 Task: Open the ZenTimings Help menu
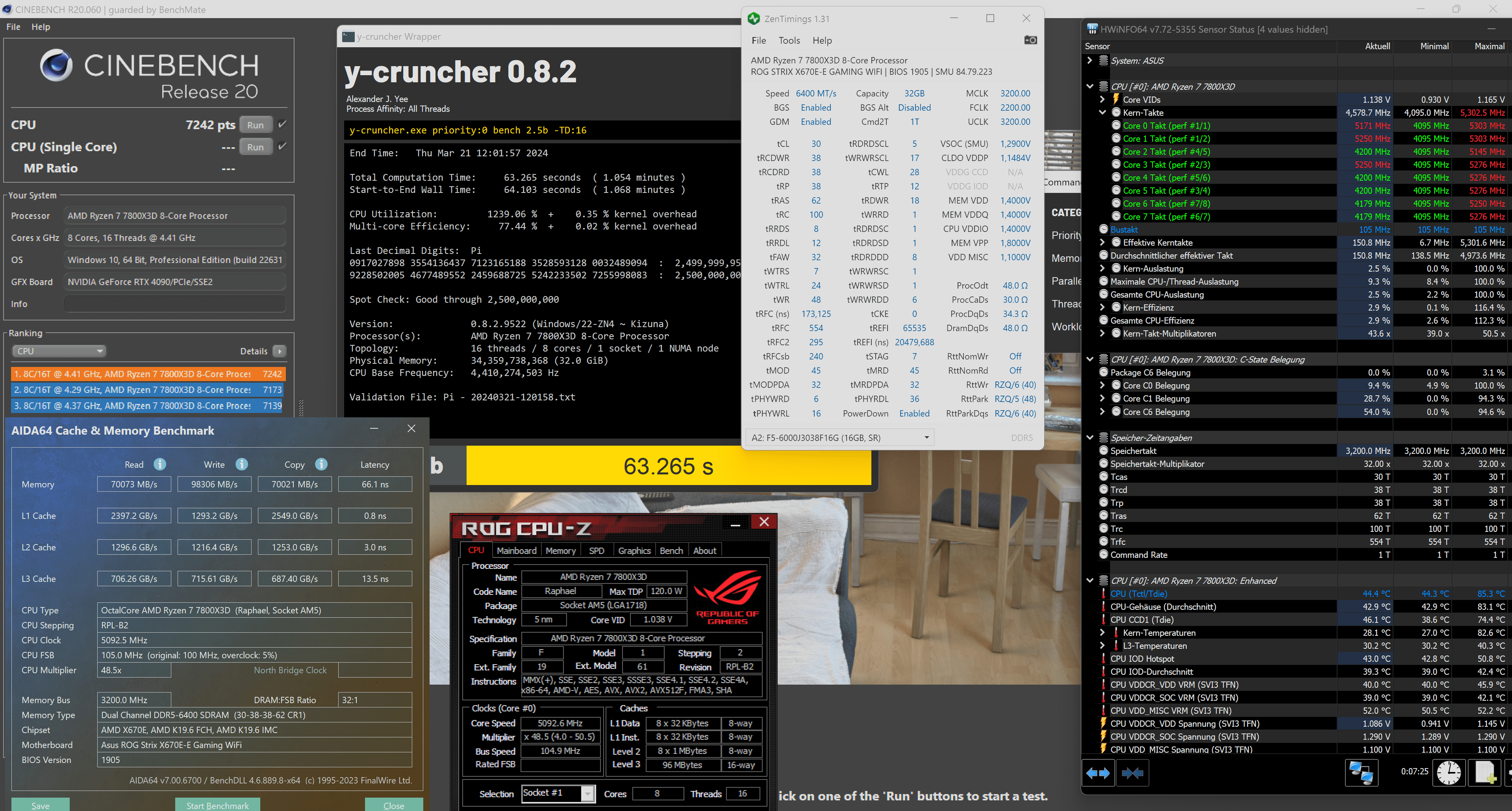coord(822,41)
